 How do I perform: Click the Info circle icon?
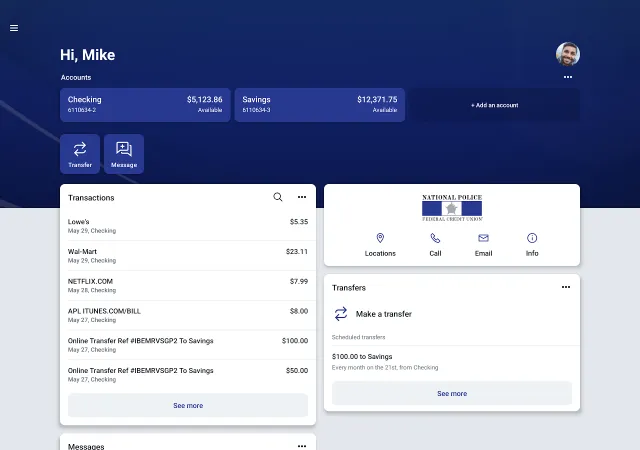(x=532, y=238)
